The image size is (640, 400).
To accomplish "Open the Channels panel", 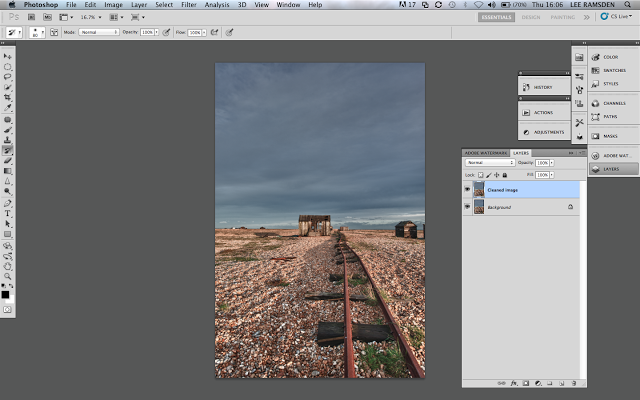I will (x=613, y=103).
